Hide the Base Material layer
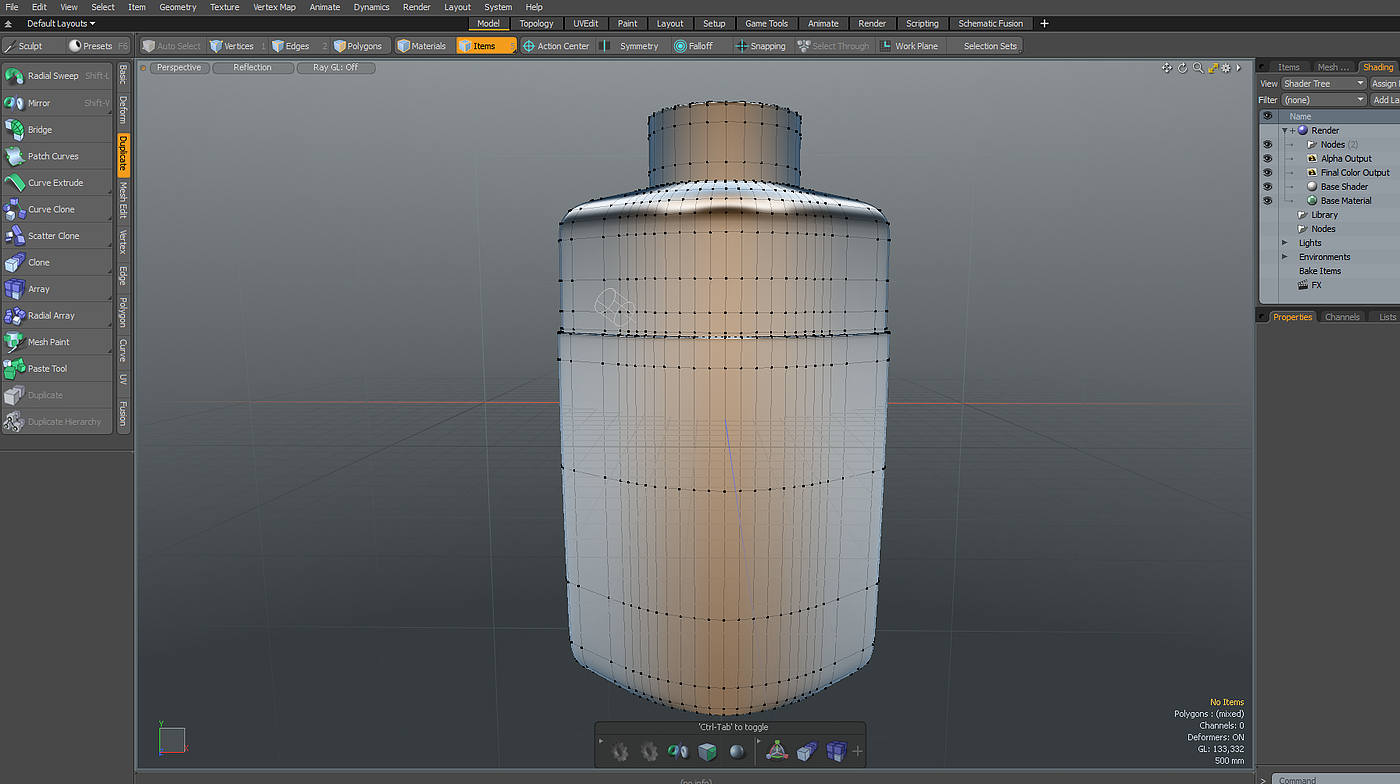Image resolution: width=1400 pixels, height=784 pixels. (x=1267, y=201)
